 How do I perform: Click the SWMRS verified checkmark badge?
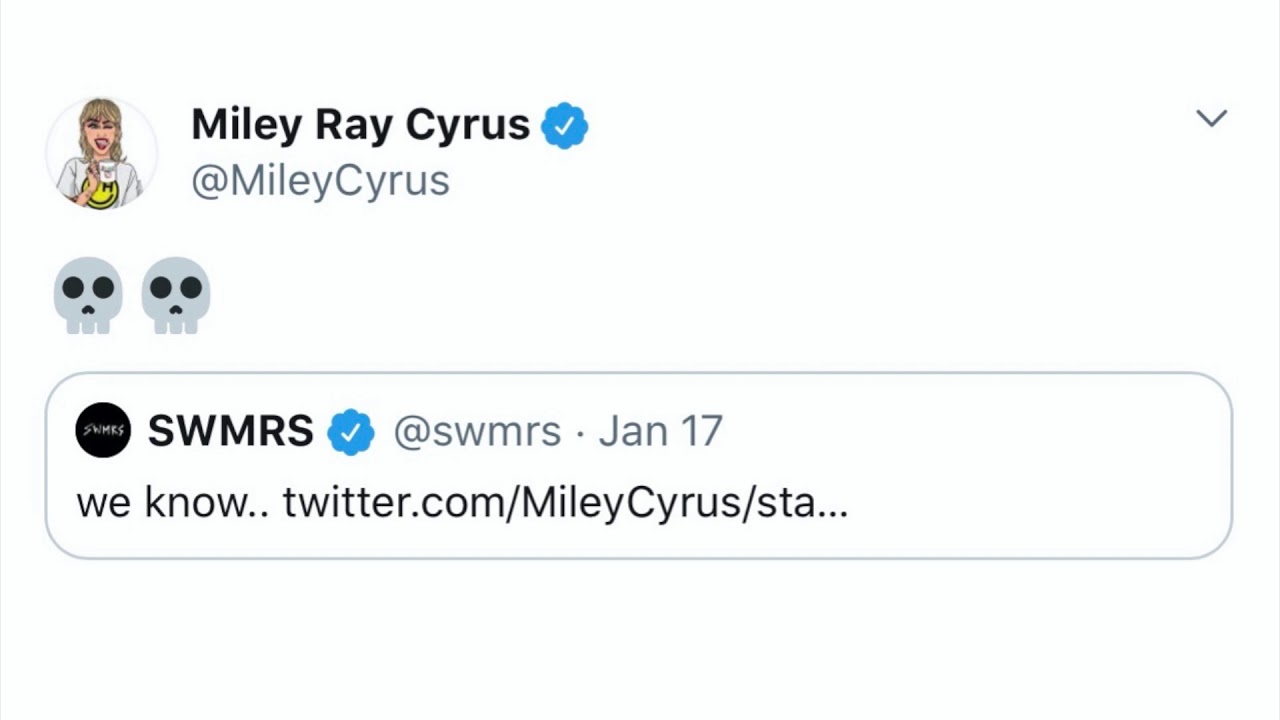351,431
